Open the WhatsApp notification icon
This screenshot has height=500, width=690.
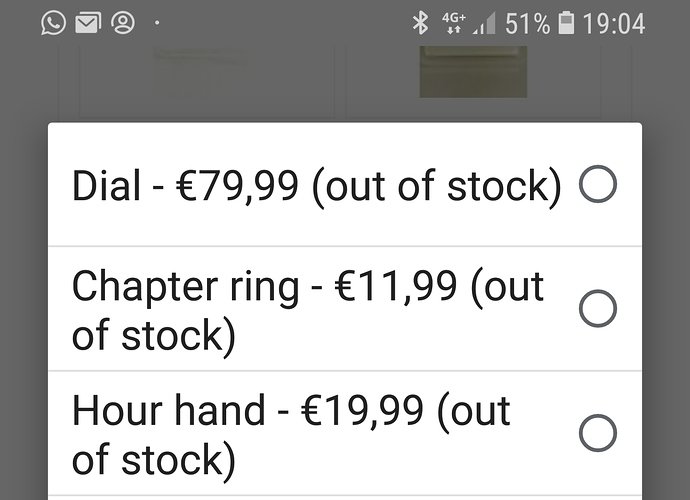(53, 23)
